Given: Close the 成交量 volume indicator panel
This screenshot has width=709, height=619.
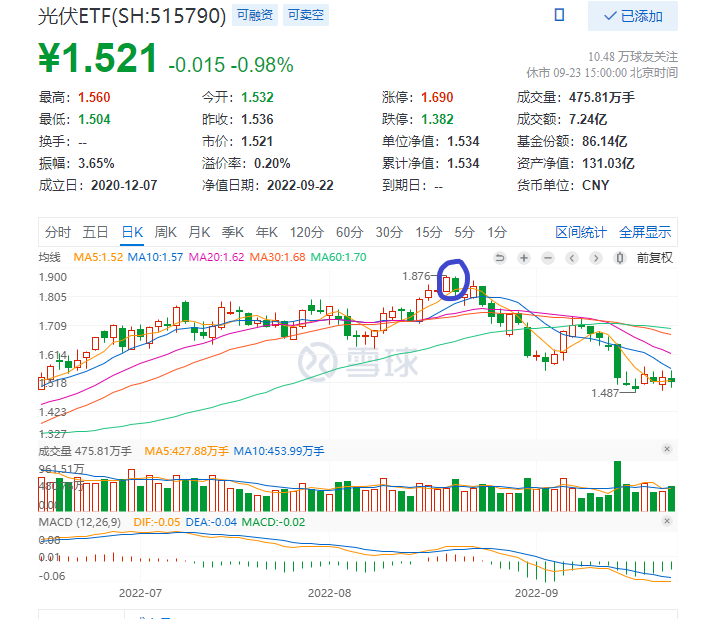Looking at the screenshot, I should click(666, 449).
